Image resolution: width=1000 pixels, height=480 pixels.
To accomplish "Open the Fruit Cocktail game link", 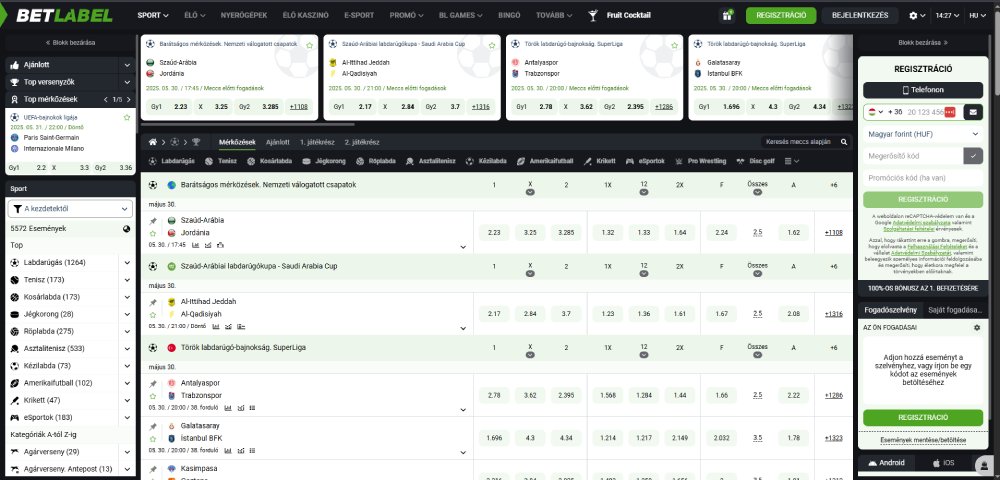I will (x=619, y=15).
